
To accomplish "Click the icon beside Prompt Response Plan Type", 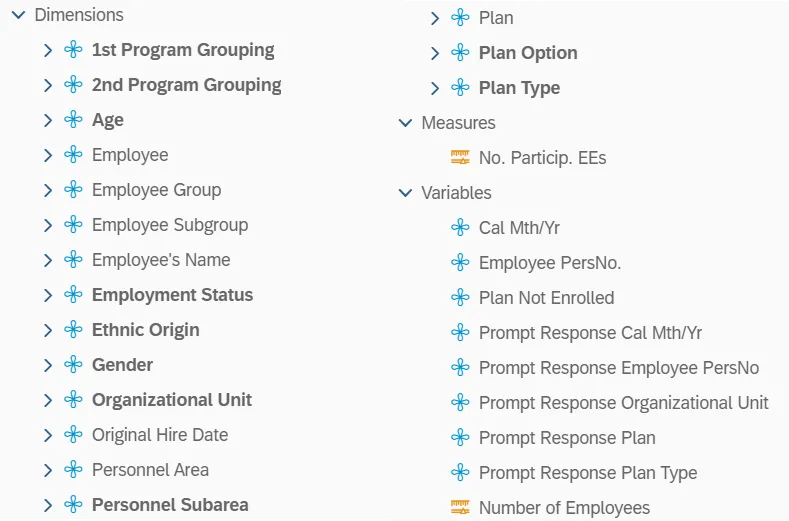I will pos(460,473).
